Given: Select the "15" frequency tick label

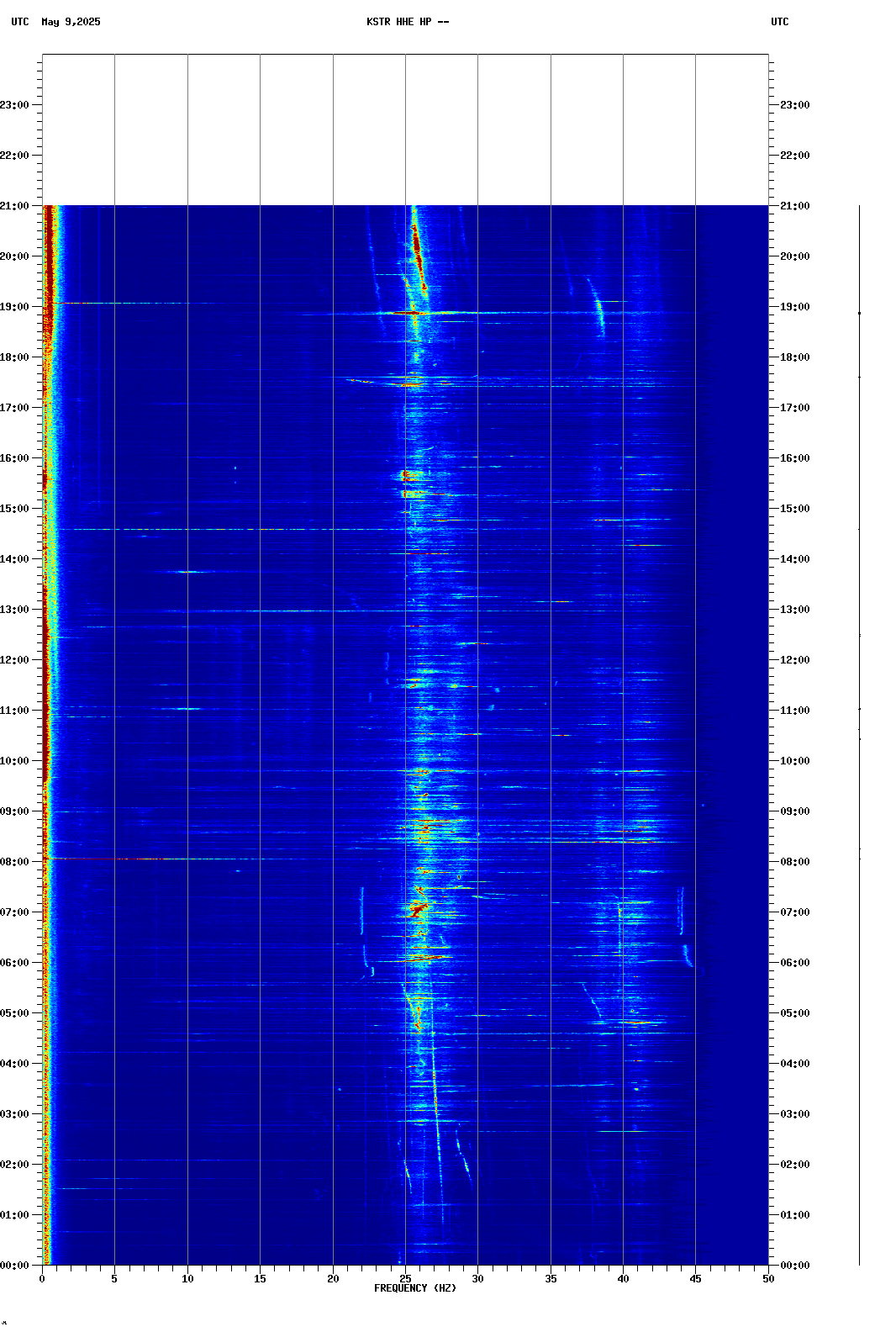Looking at the screenshot, I should 260,1279.
